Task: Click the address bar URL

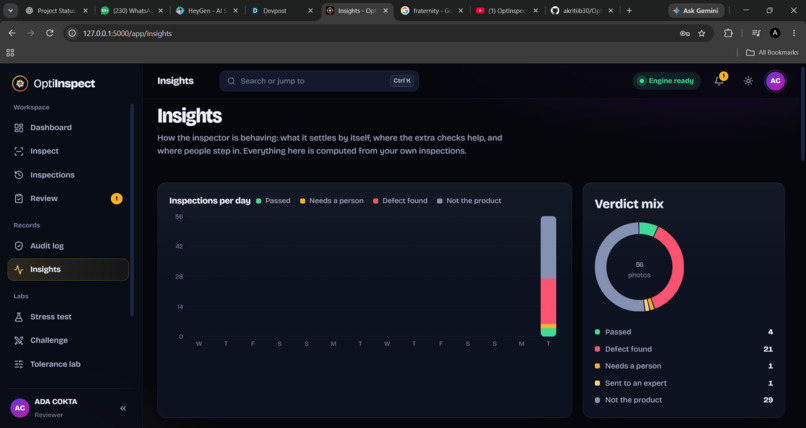Action: (127, 33)
